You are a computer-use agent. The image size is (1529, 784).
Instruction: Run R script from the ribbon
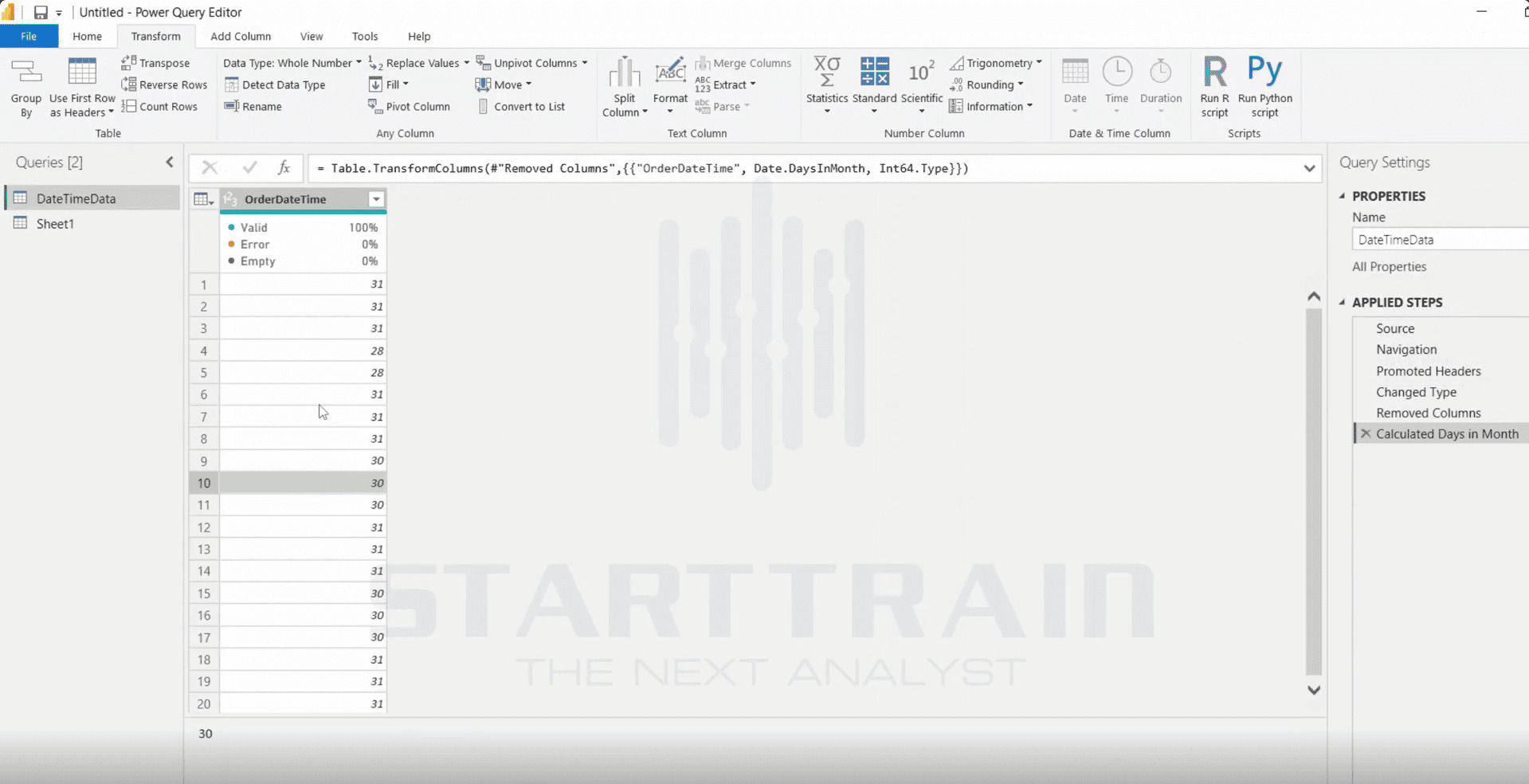tap(1215, 86)
